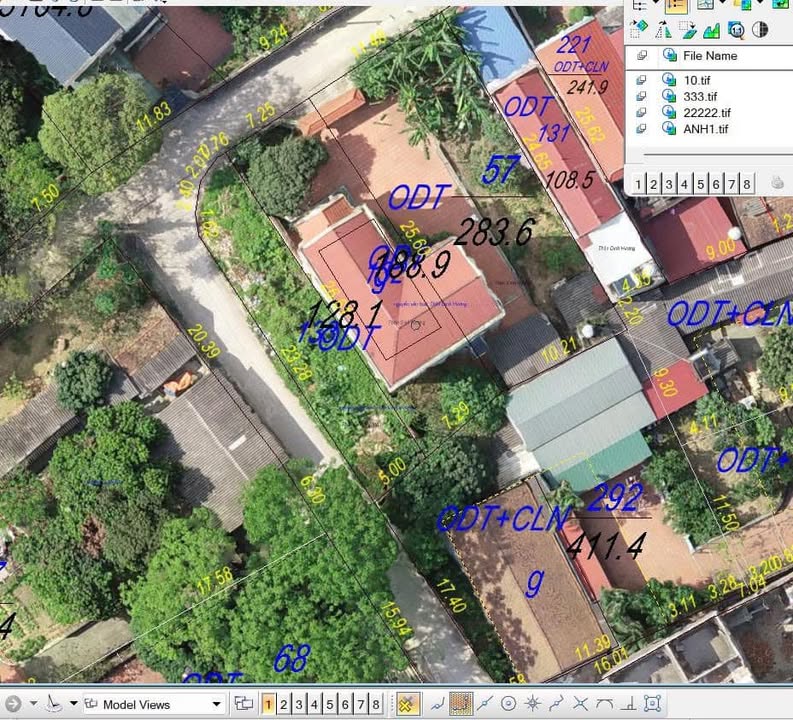Toggle view 3 in bottom view groups bar
The width and height of the screenshot is (793, 720).
tap(299, 704)
